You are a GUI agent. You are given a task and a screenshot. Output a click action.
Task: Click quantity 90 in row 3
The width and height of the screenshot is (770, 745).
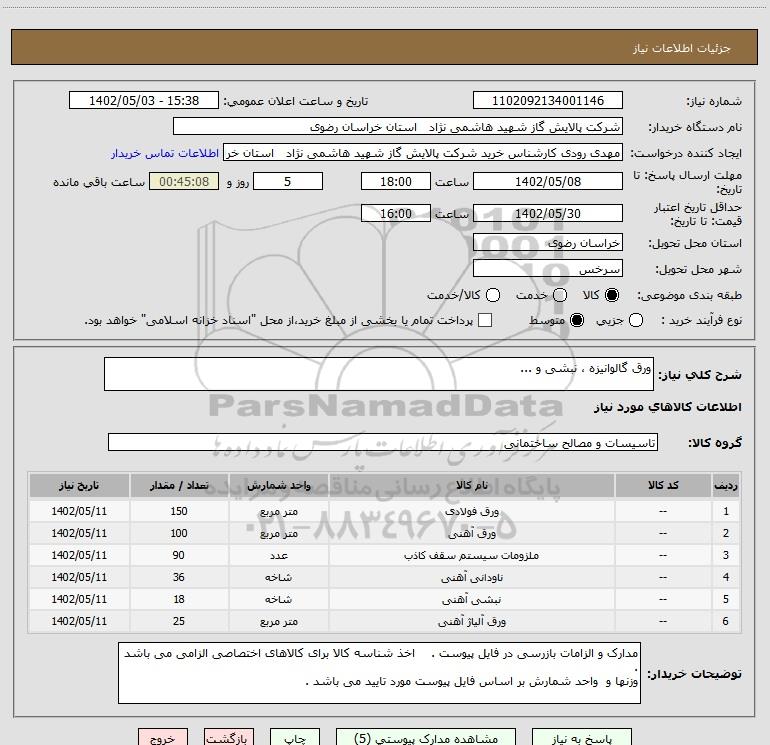(179, 555)
